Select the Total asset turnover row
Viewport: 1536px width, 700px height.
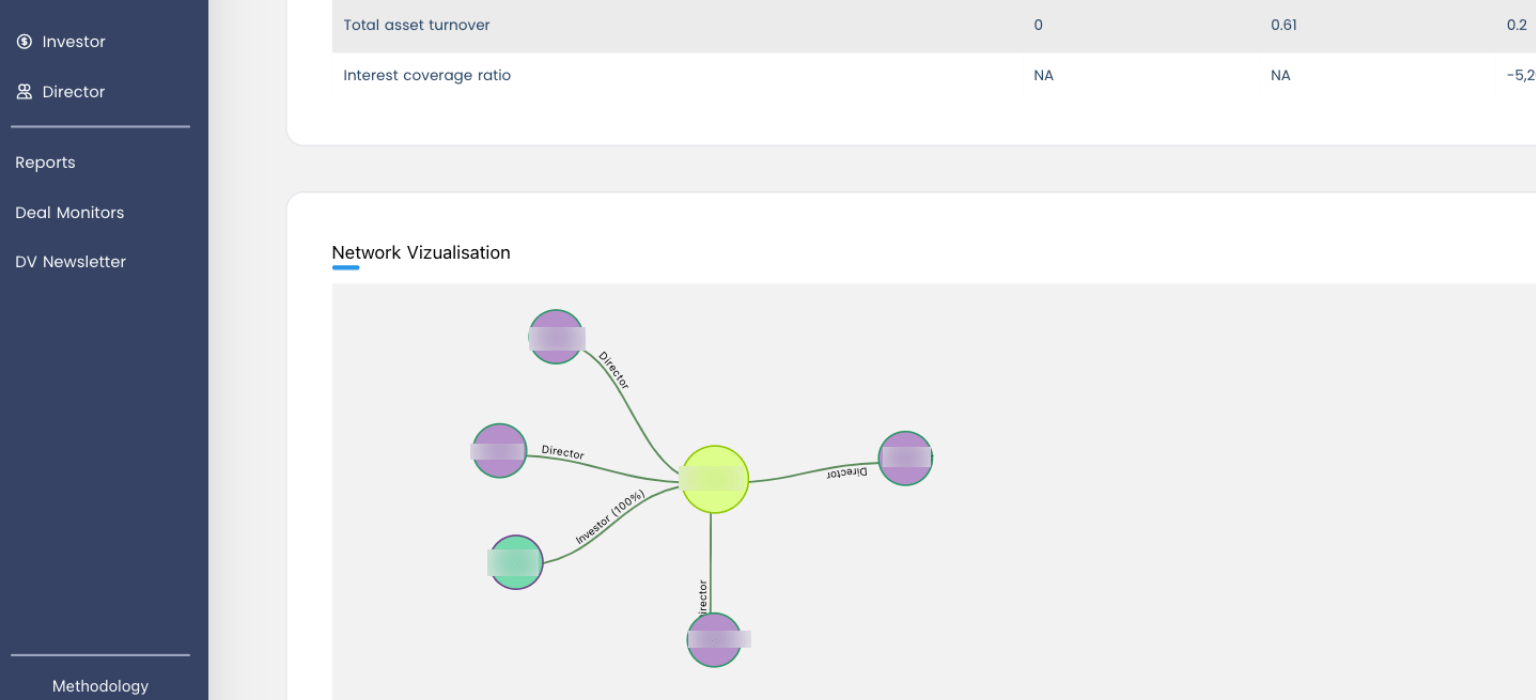[x=416, y=25]
